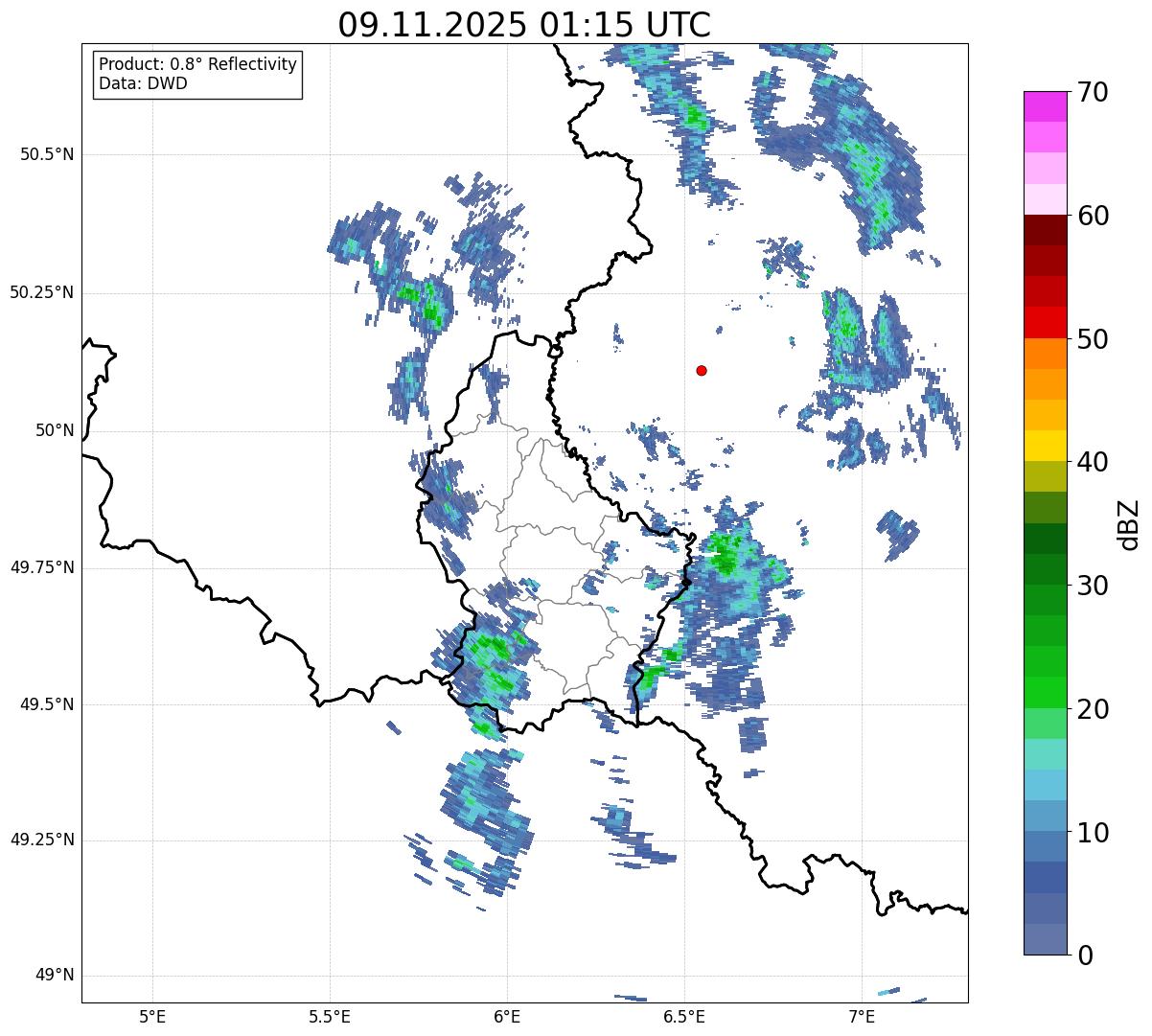Click the 49.5°N latitude label
The width and height of the screenshot is (1152, 1036).
(47, 704)
